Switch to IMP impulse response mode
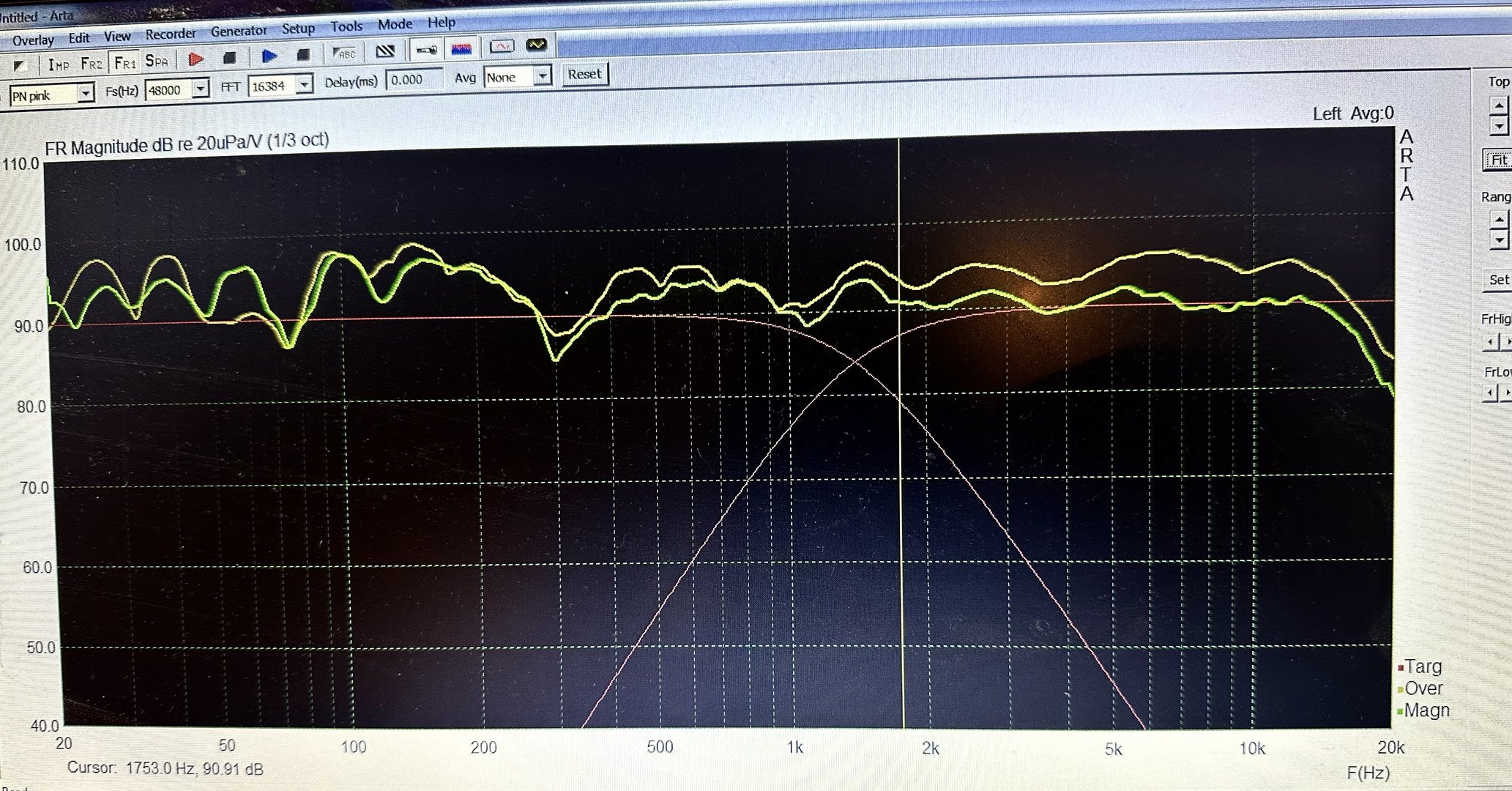1512x791 pixels. tap(59, 64)
